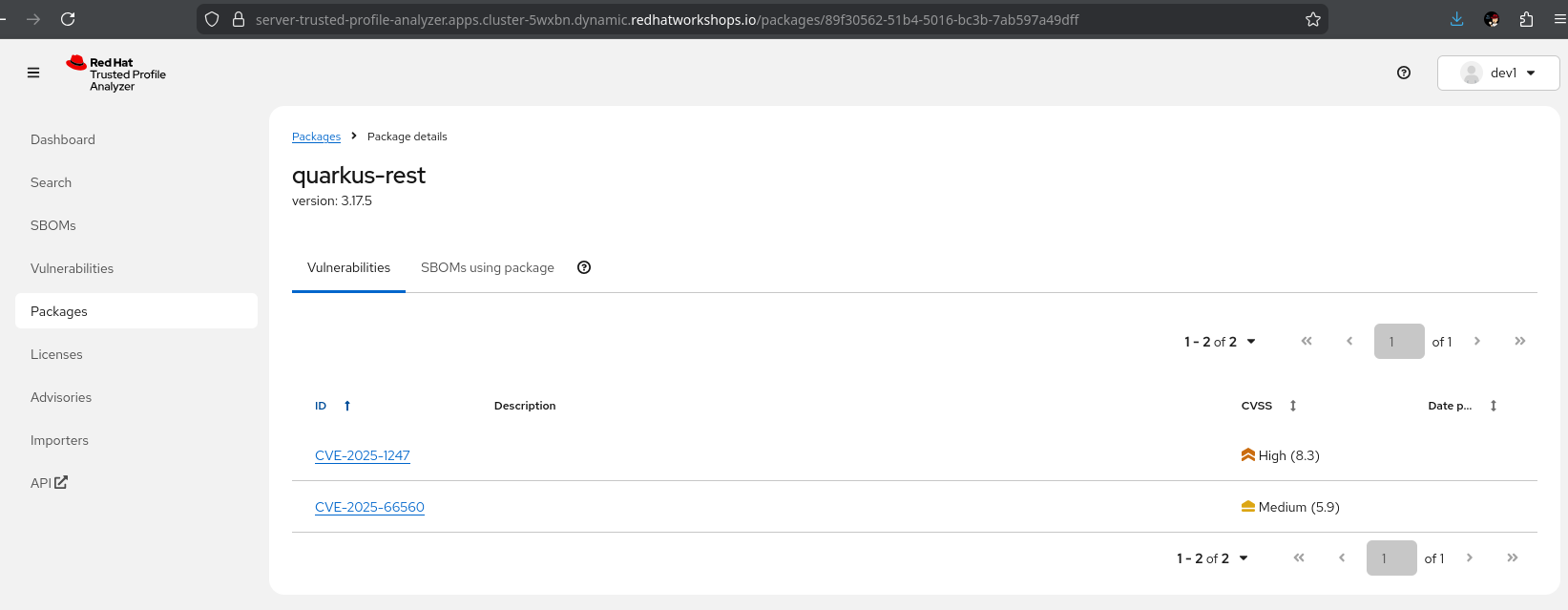This screenshot has height=610, width=1568.
Task: Reload the page in browser
Action: pyautogui.click(x=68, y=19)
